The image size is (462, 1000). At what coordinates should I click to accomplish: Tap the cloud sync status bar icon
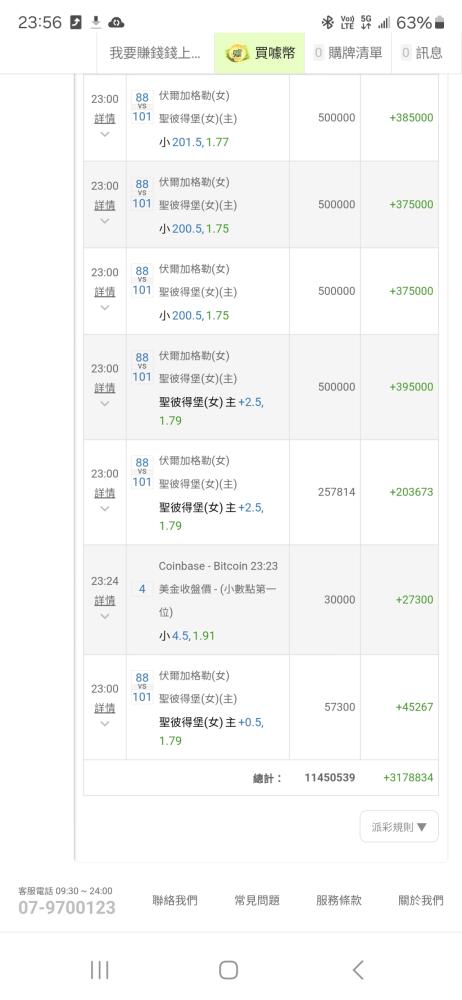[x=116, y=23]
